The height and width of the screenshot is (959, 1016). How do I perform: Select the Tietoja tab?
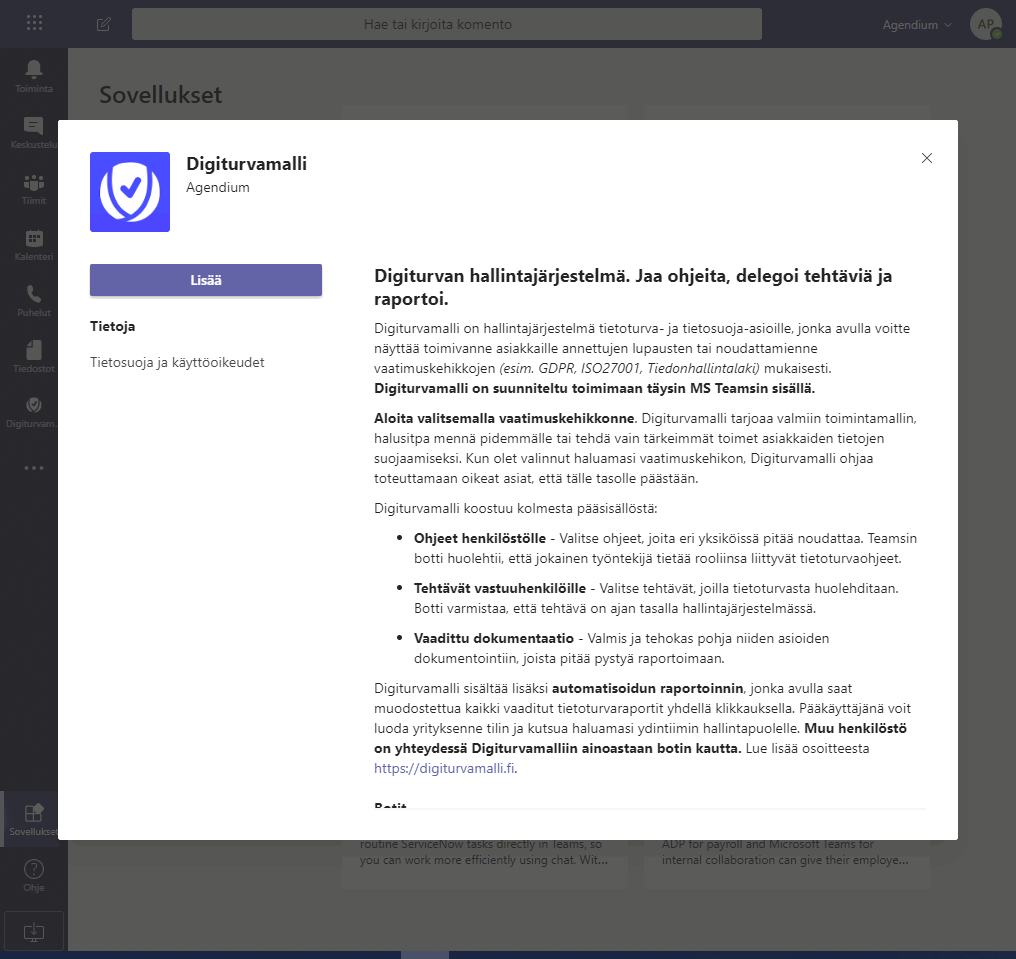pyautogui.click(x=113, y=326)
